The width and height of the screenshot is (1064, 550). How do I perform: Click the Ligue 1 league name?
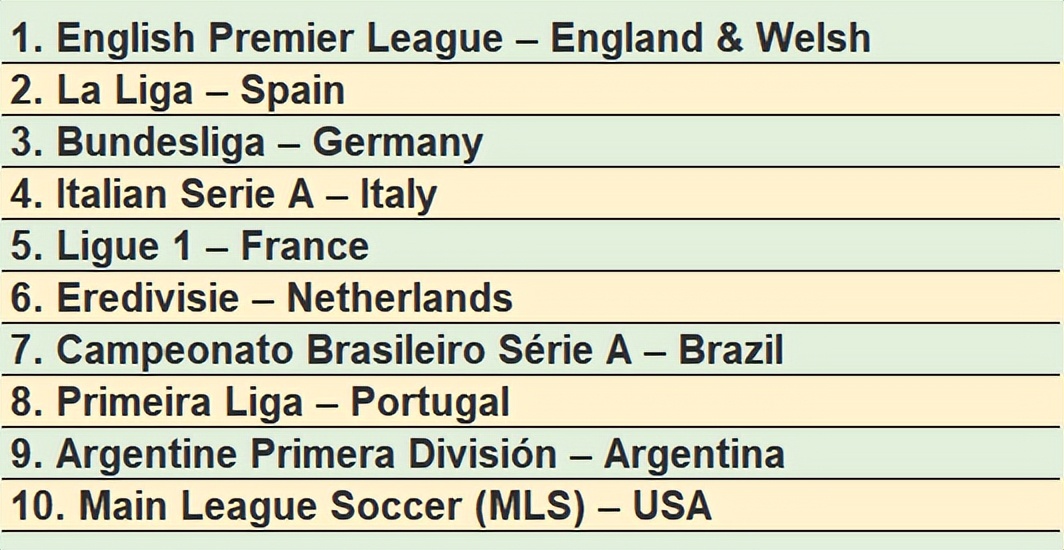[x=123, y=247]
